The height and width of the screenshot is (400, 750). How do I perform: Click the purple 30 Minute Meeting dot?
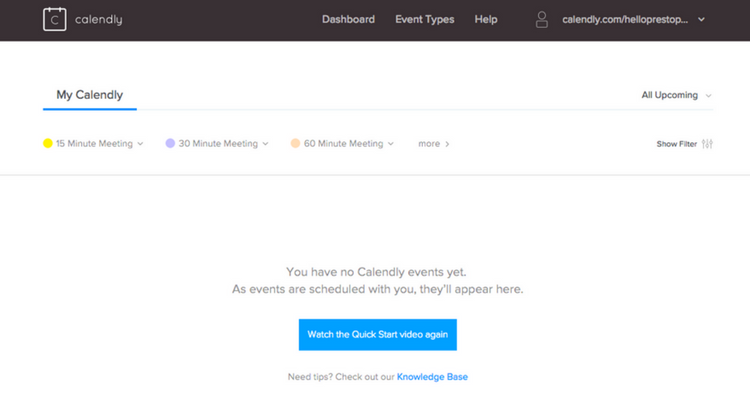170,144
